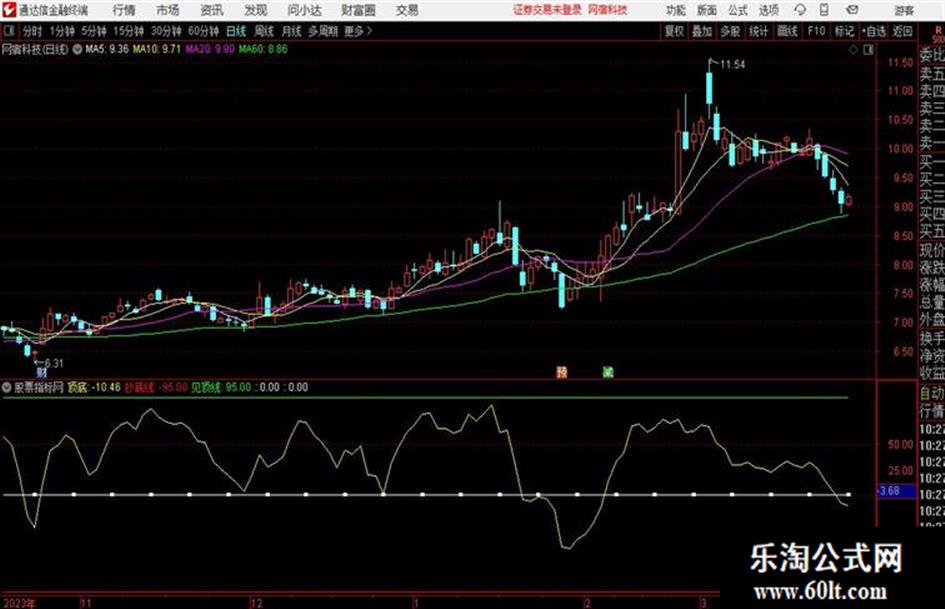
Task: Open the 选项 menu
Action: click(x=768, y=10)
